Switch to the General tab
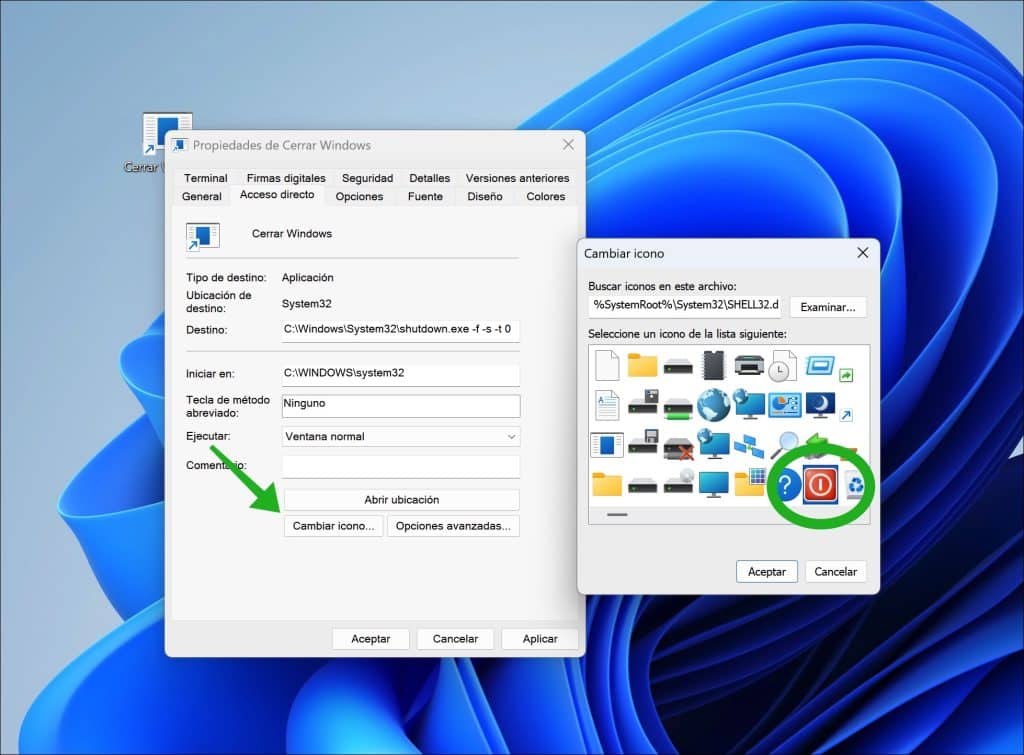Screen dimensions: 1024x755 coord(202,196)
